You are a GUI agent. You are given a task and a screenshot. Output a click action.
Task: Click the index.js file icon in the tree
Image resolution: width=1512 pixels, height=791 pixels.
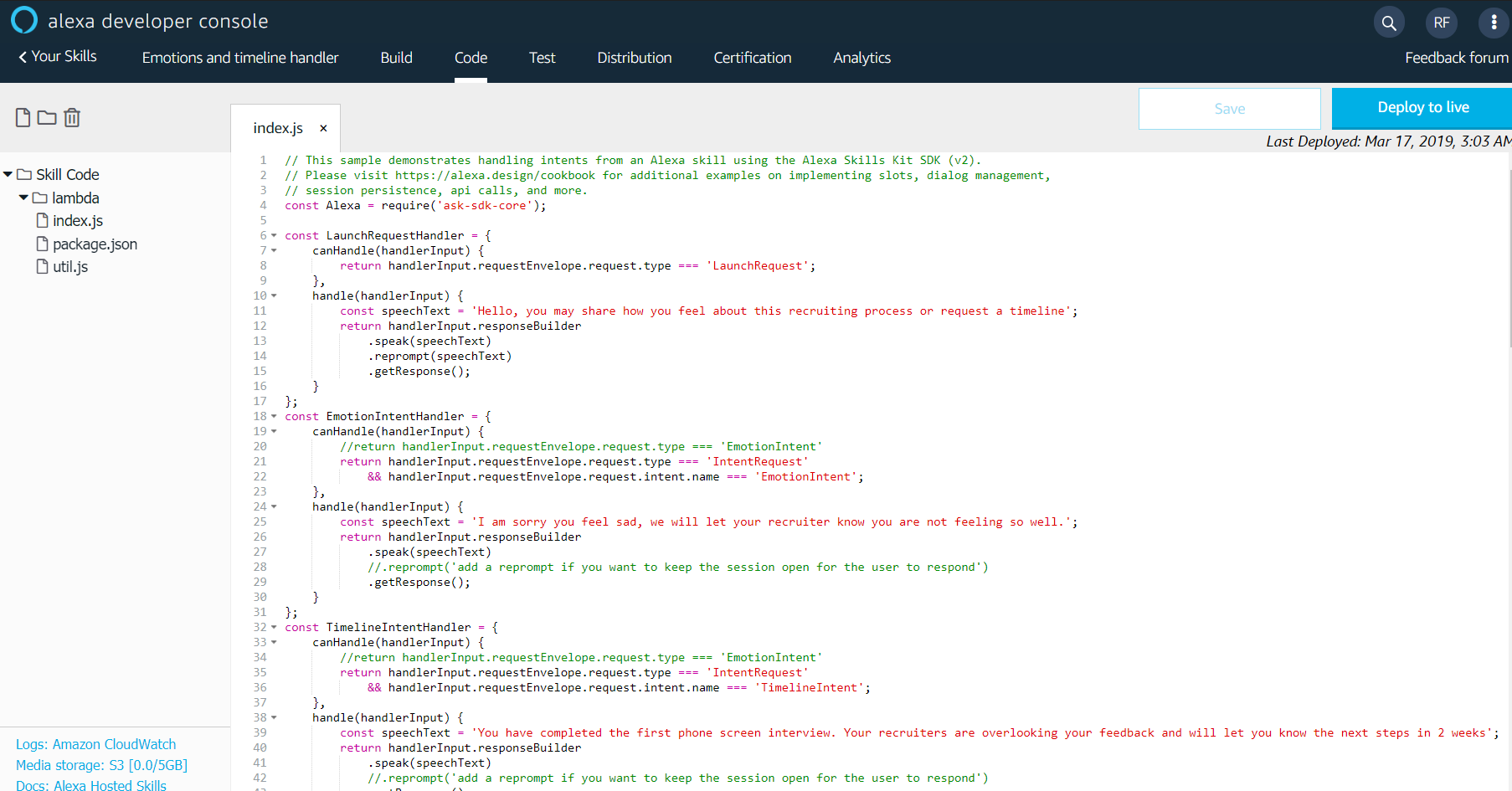(42, 221)
